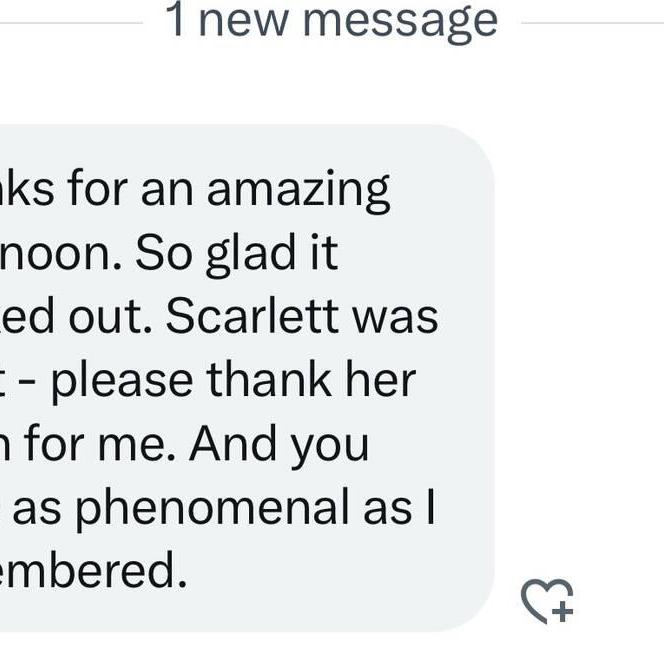Click the word "out." in the message

(x=110, y=316)
